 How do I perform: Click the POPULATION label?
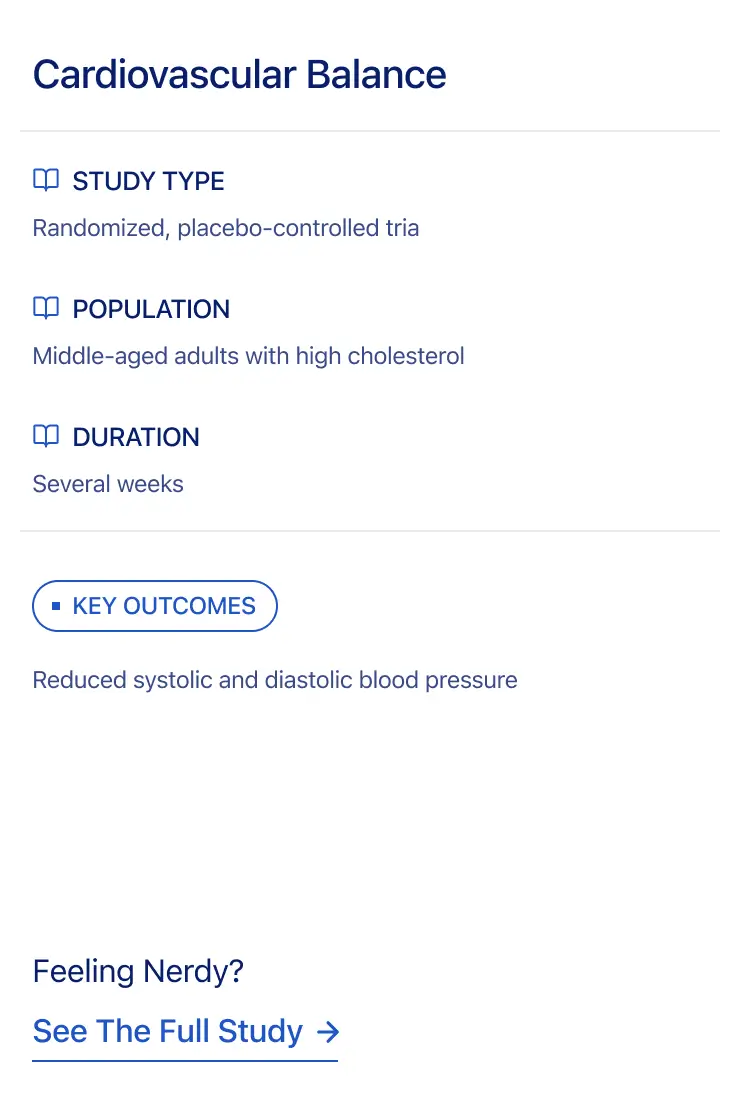[151, 309]
